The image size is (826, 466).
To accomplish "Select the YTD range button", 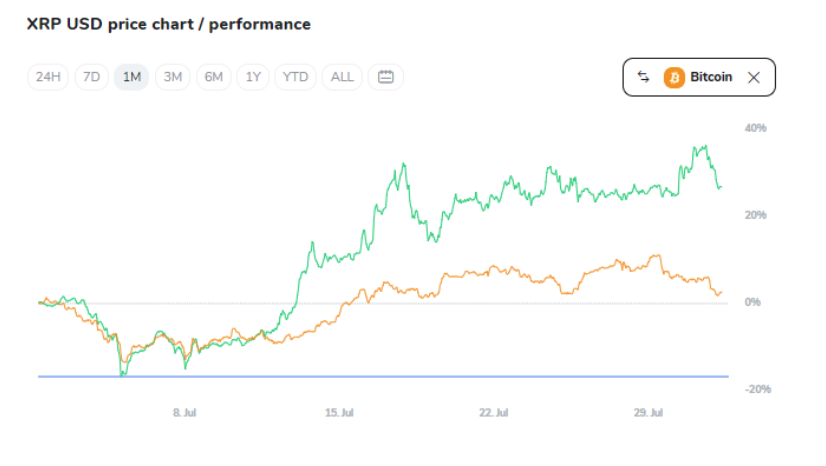I will pyautogui.click(x=296, y=77).
